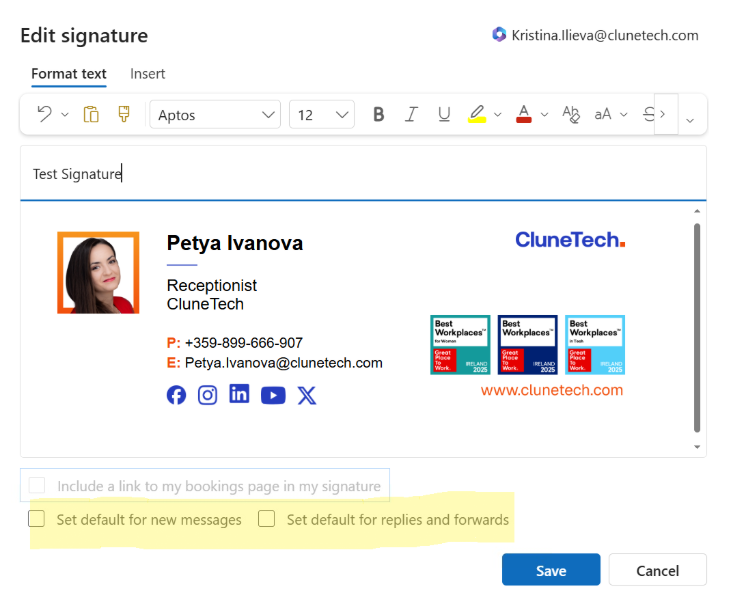Click the signature editor vertical scrollbar
The image size is (729, 603).
(x=697, y=328)
